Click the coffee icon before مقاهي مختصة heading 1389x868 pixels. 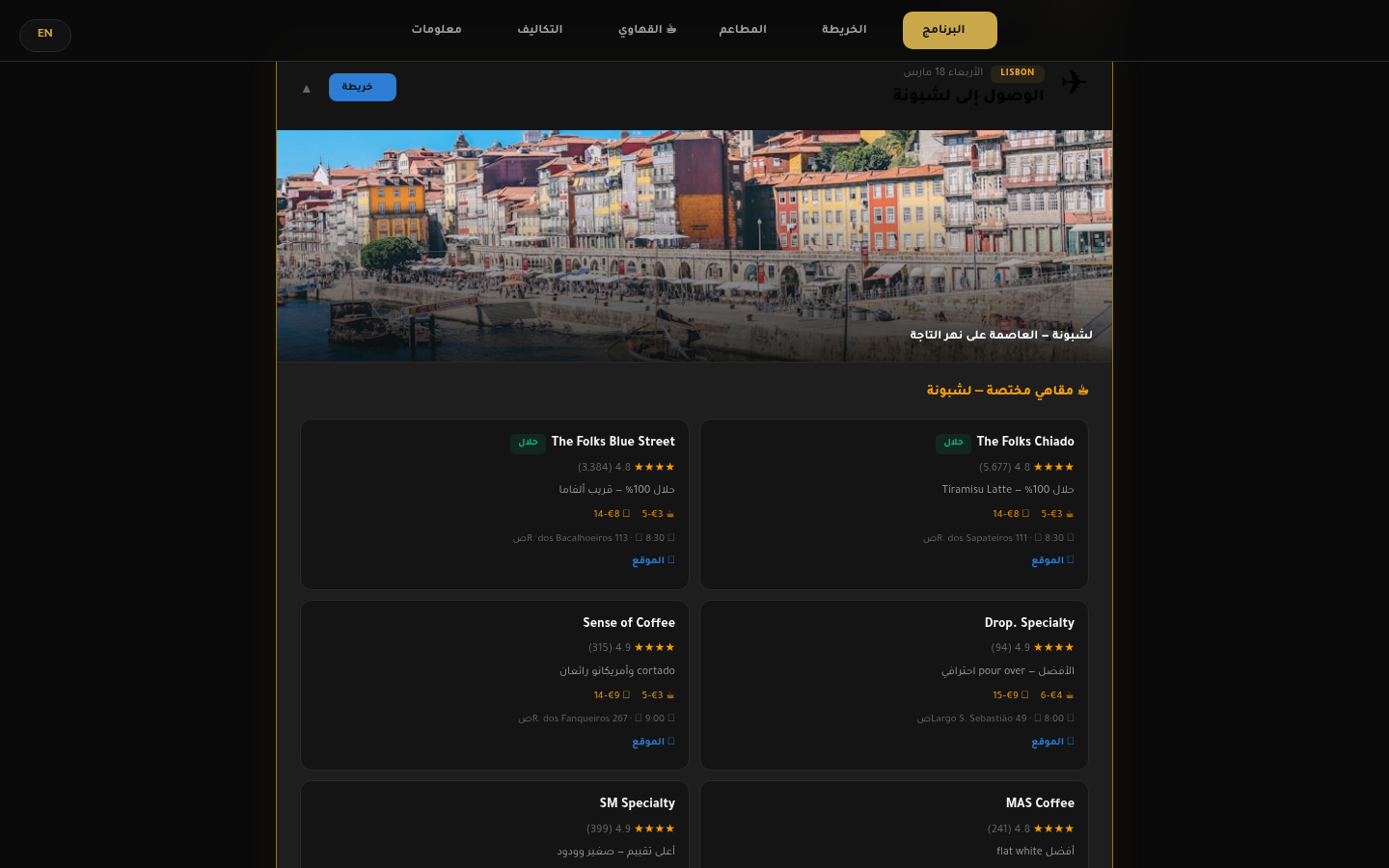pyautogui.click(x=1083, y=391)
